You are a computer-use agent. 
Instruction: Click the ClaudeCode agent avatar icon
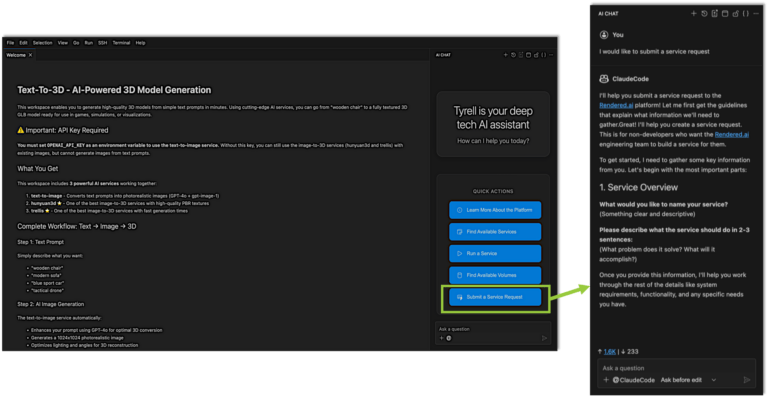tap(603, 79)
